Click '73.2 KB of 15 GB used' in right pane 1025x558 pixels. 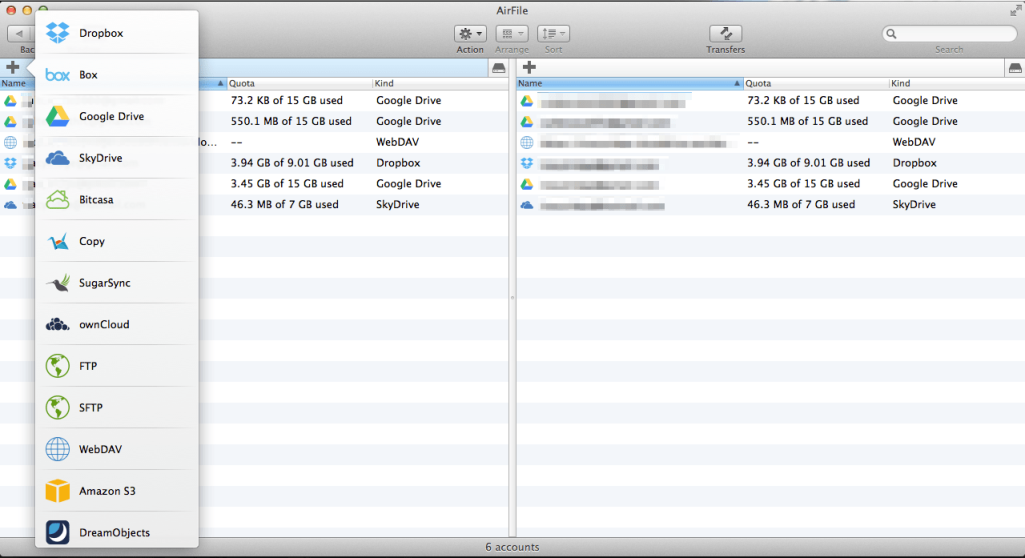(x=803, y=101)
